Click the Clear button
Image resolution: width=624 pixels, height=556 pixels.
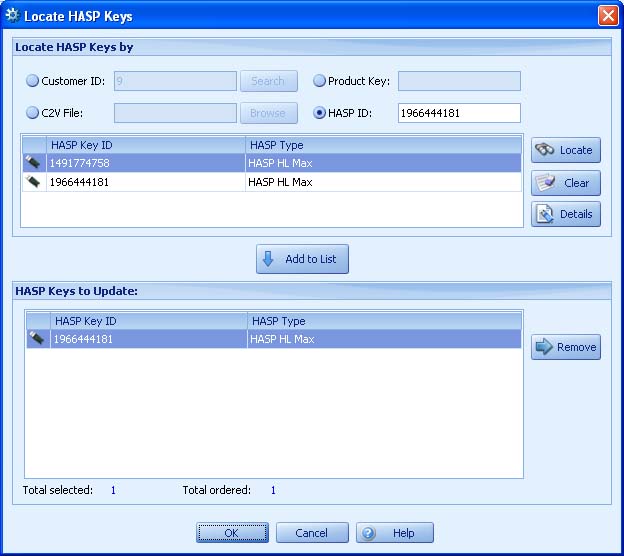coord(566,183)
